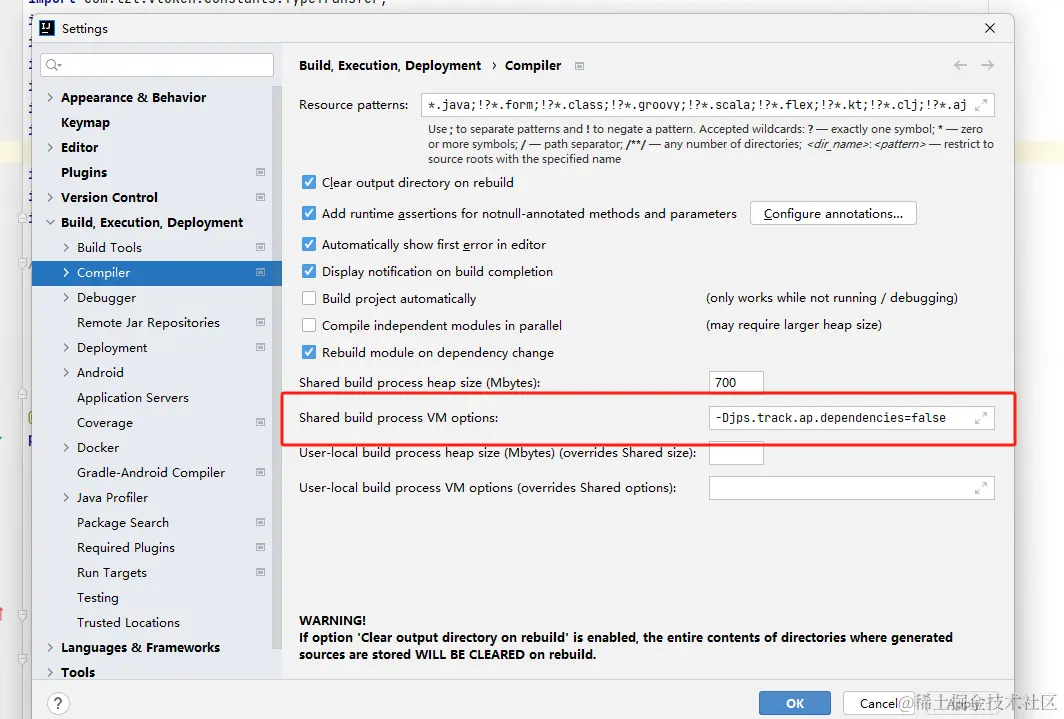Expand the Android node chevron
This screenshot has height=719, width=1064.
click(66, 372)
